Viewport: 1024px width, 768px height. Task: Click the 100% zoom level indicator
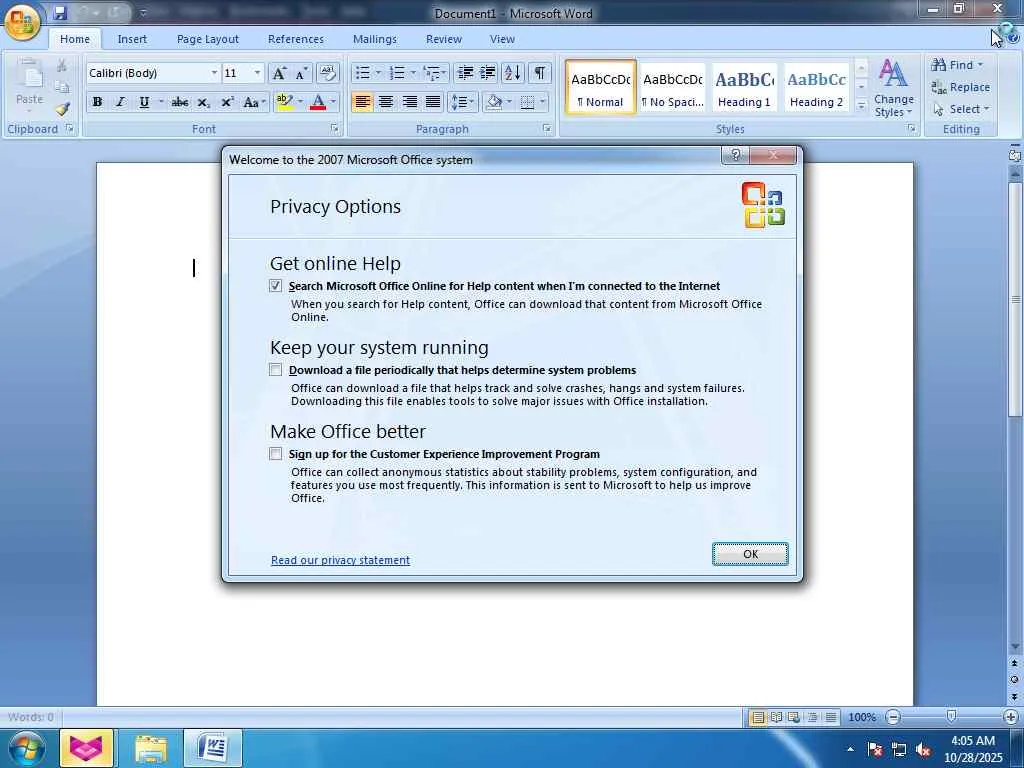tap(862, 717)
